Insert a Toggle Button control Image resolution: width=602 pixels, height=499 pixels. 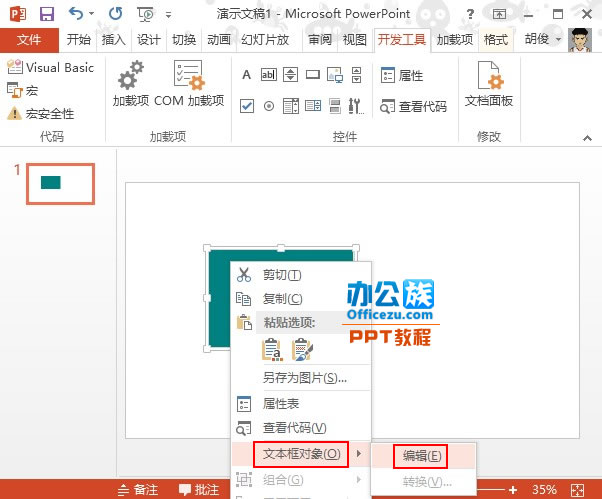point(335,106)
